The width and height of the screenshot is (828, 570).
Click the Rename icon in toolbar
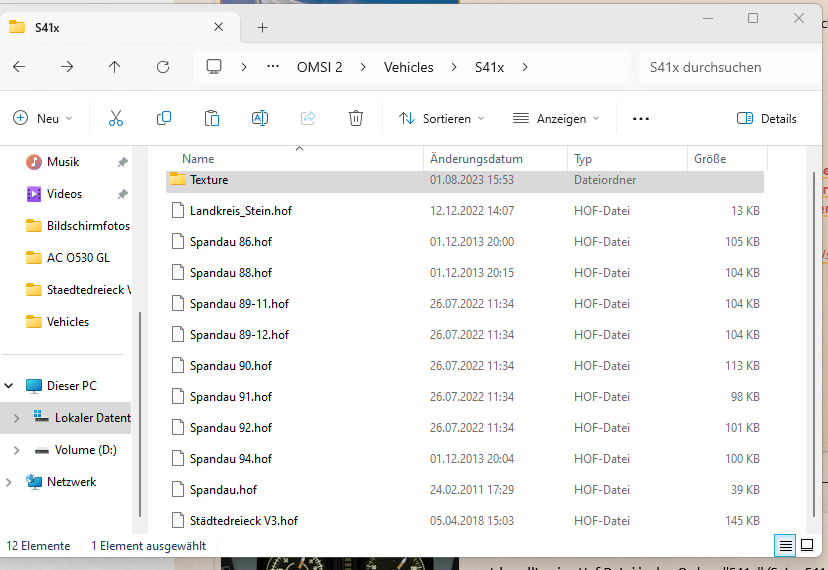[x=260, y=118]
